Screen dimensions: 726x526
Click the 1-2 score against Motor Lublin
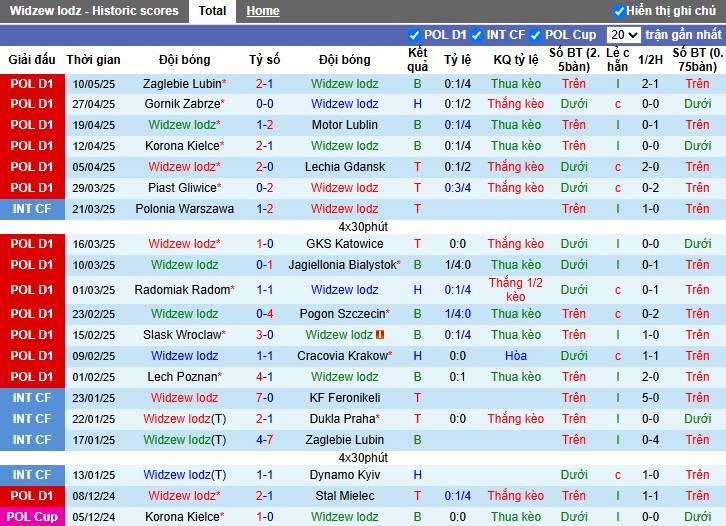264,125
